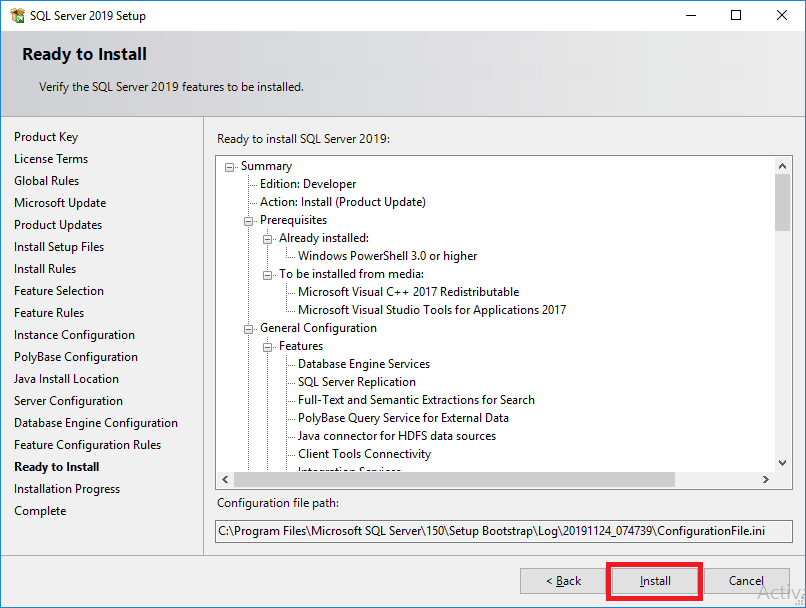Select the Ready to Install step

[x=57, y=467]
